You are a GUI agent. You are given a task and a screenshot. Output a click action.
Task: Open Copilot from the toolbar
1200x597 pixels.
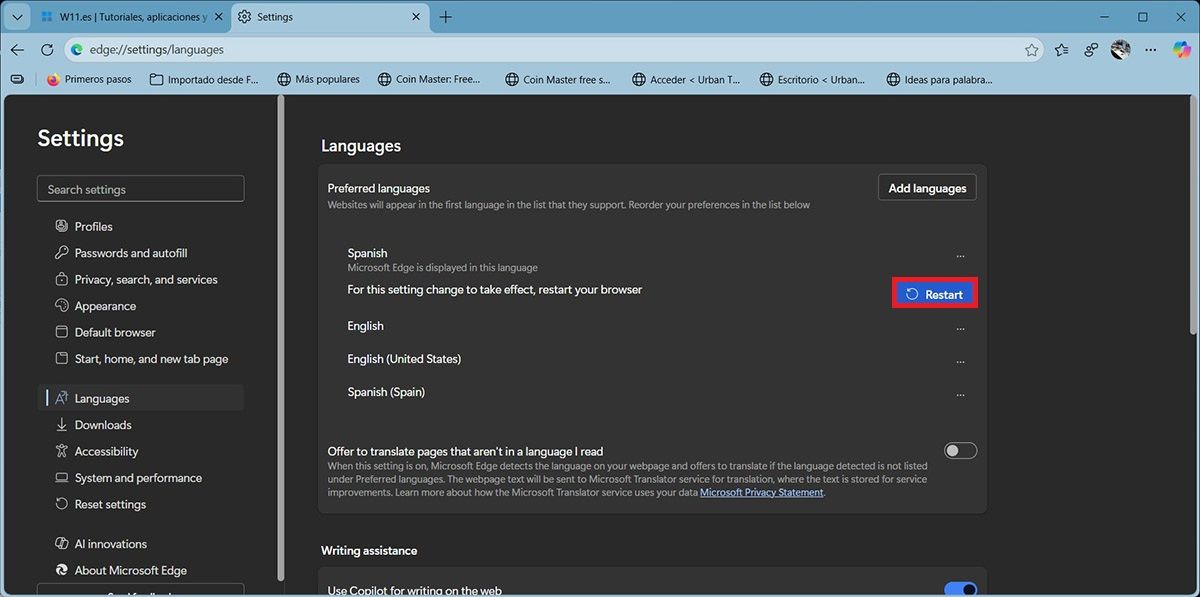coord(1181,50)
